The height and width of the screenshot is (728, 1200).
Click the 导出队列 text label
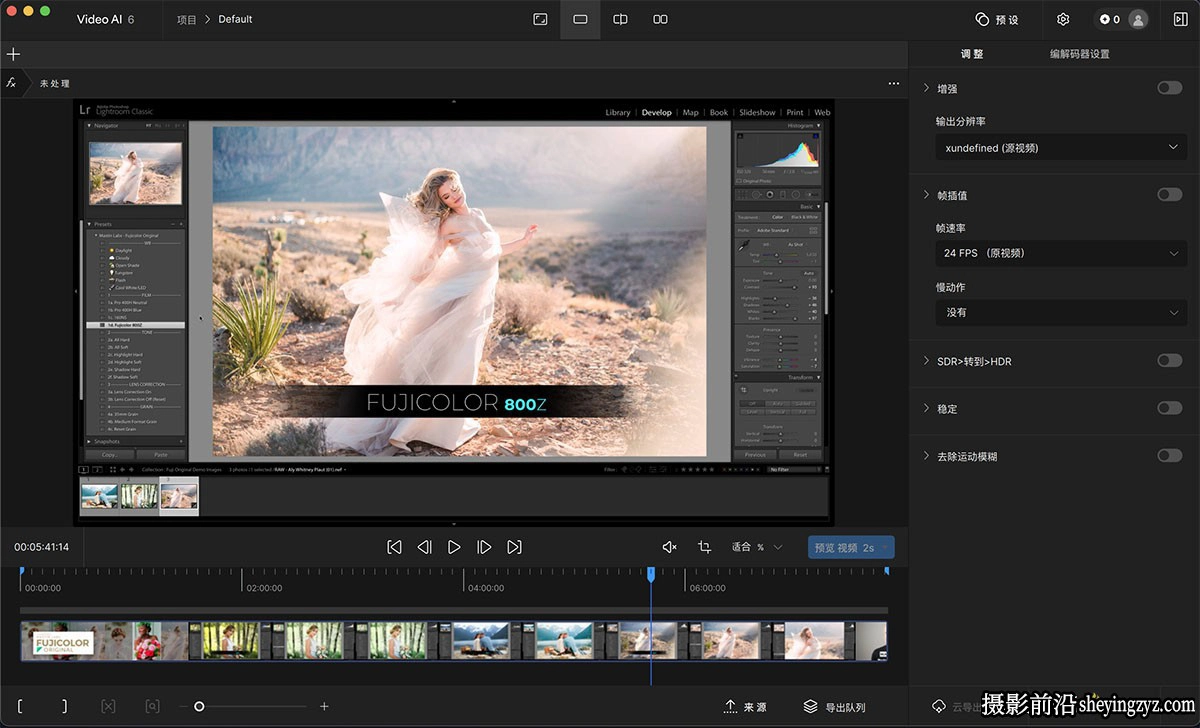[x=845, y=707]
